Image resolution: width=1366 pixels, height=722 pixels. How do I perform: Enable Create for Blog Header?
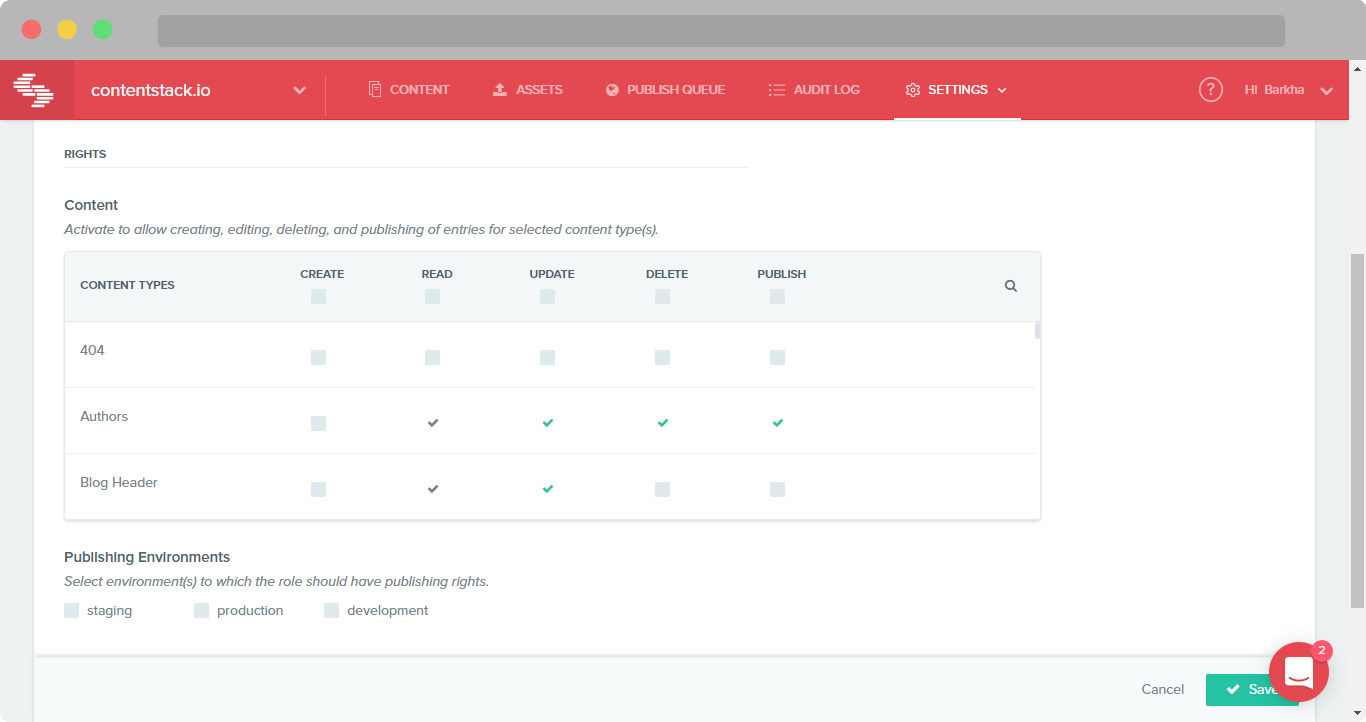pos(318,489)
